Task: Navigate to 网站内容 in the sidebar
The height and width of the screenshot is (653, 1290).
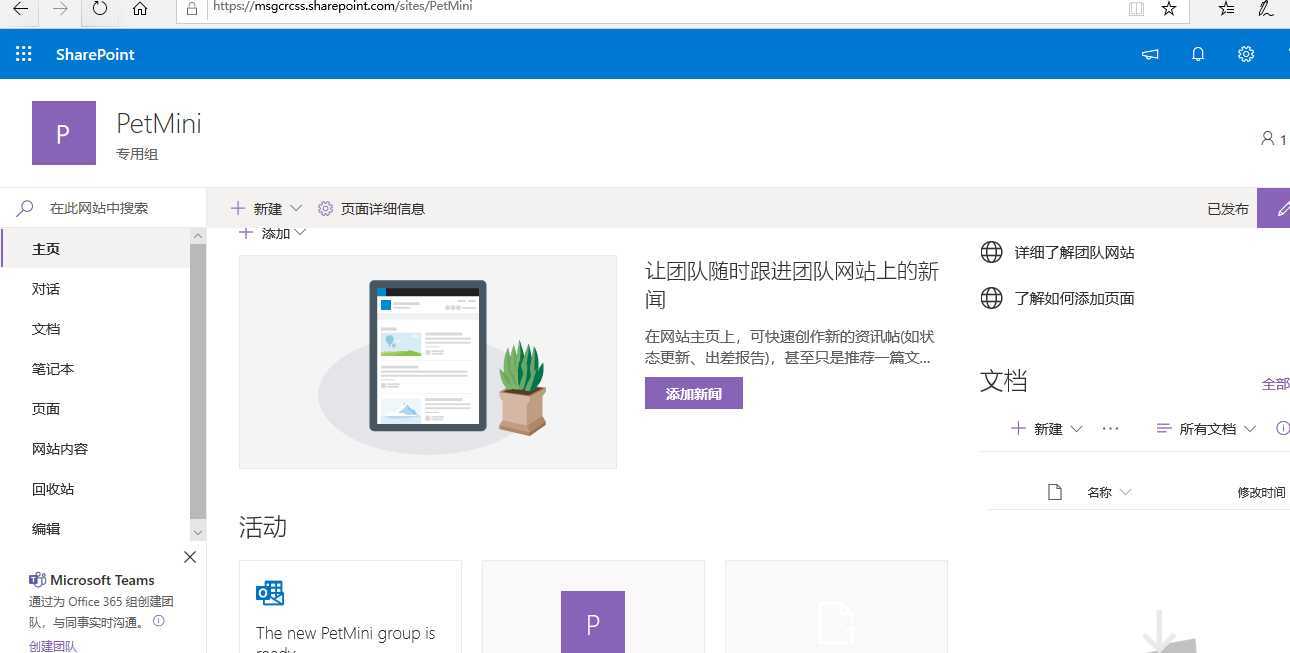Action: (59, 448)
